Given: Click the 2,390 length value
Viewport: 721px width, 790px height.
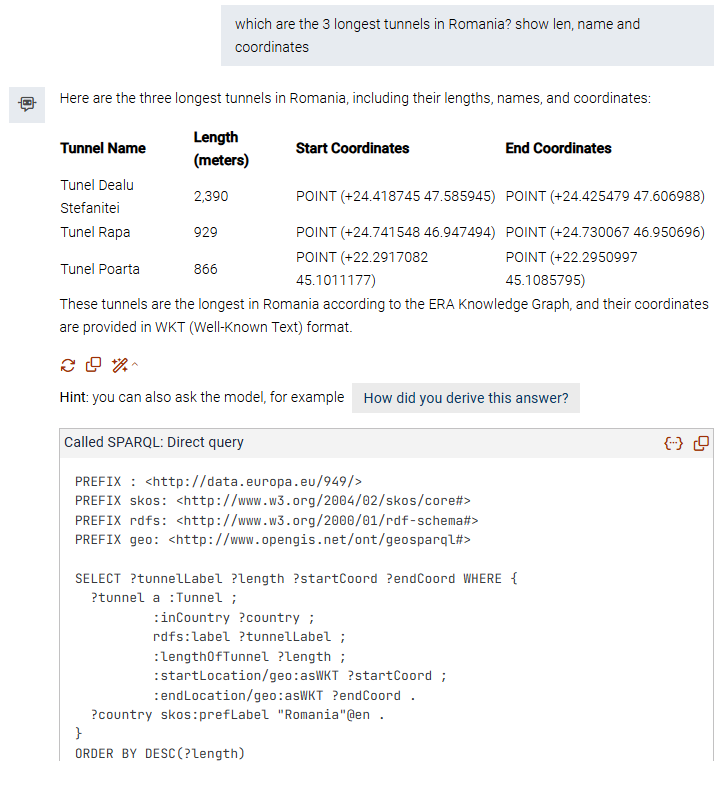Looking at the screenshot, I should pos(211,197).
